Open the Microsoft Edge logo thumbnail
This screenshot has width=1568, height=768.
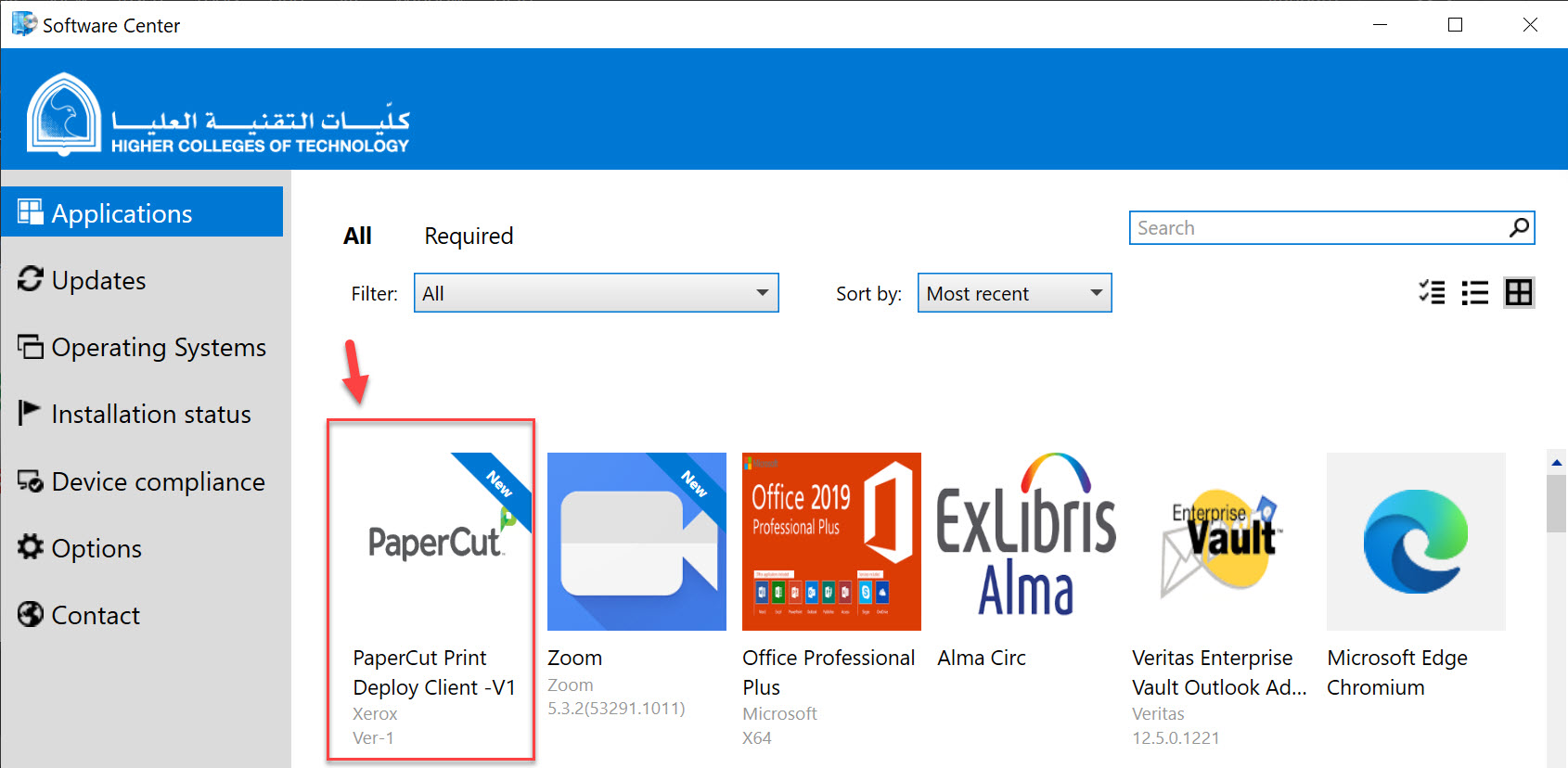click(1416, 542)
